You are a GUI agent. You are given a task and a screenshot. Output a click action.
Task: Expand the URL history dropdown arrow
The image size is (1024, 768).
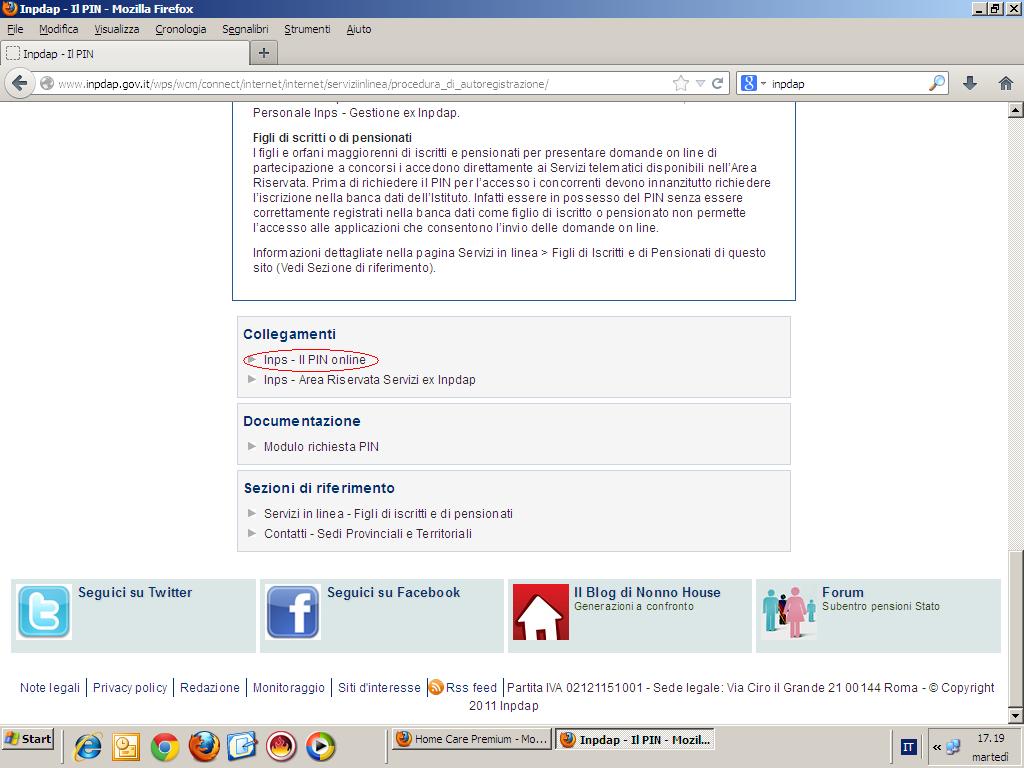click(700, 84)
